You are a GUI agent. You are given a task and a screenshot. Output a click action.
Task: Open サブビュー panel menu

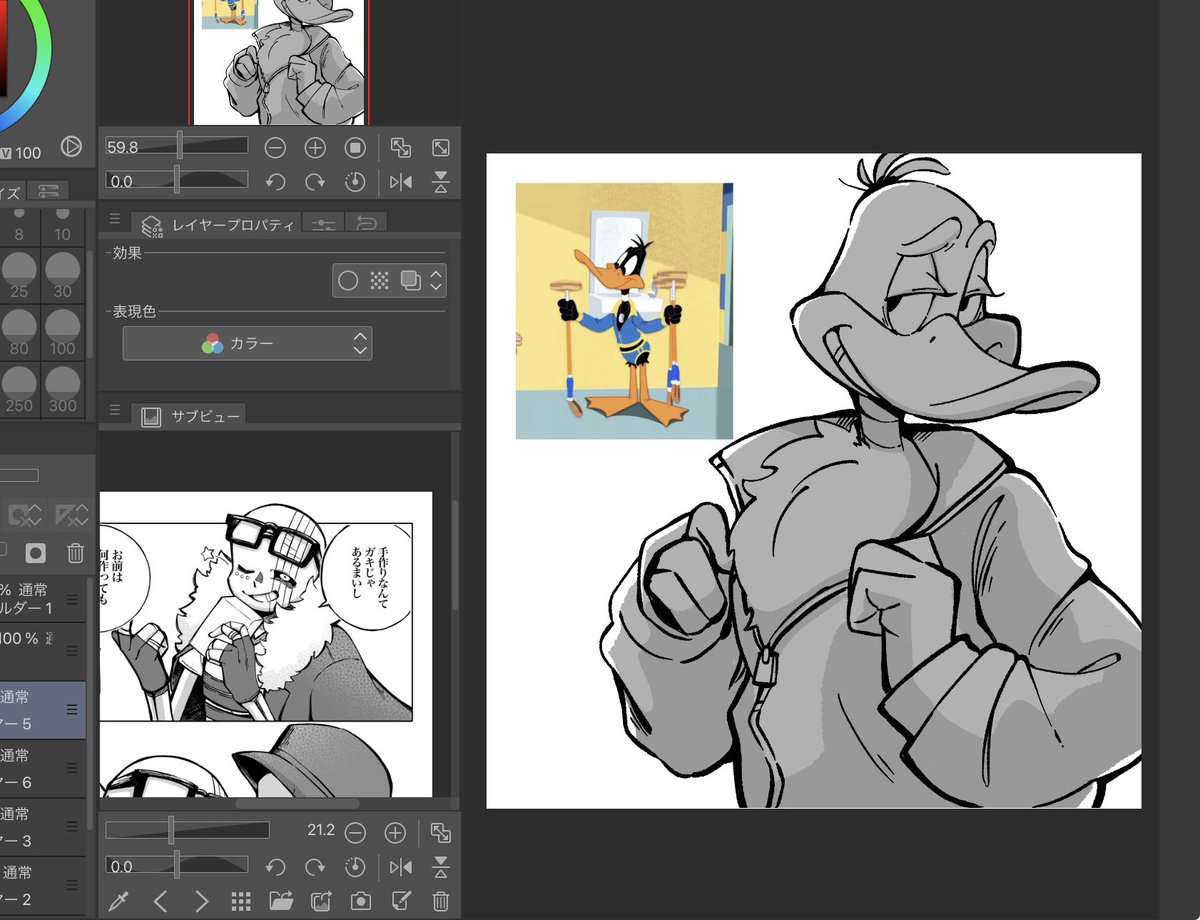pyautogui.click(x=114, y=410)
